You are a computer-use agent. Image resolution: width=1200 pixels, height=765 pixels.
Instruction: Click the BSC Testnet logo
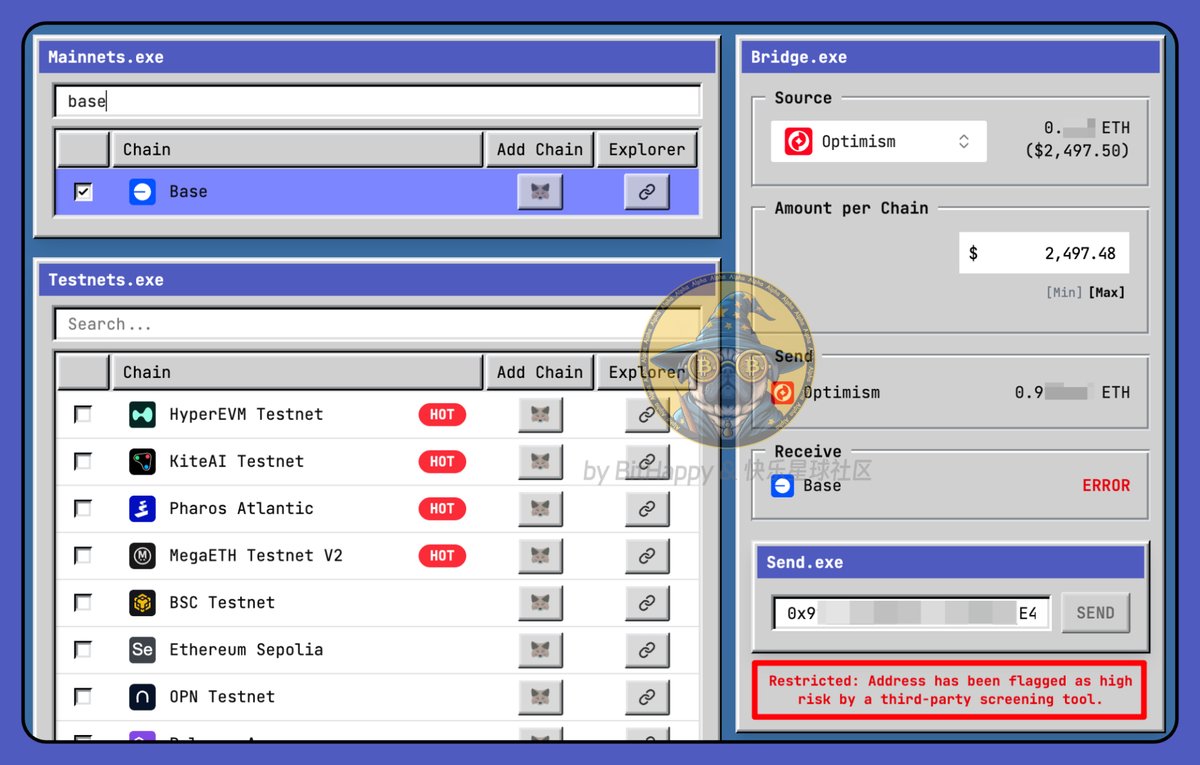click(x=142, y=602)
